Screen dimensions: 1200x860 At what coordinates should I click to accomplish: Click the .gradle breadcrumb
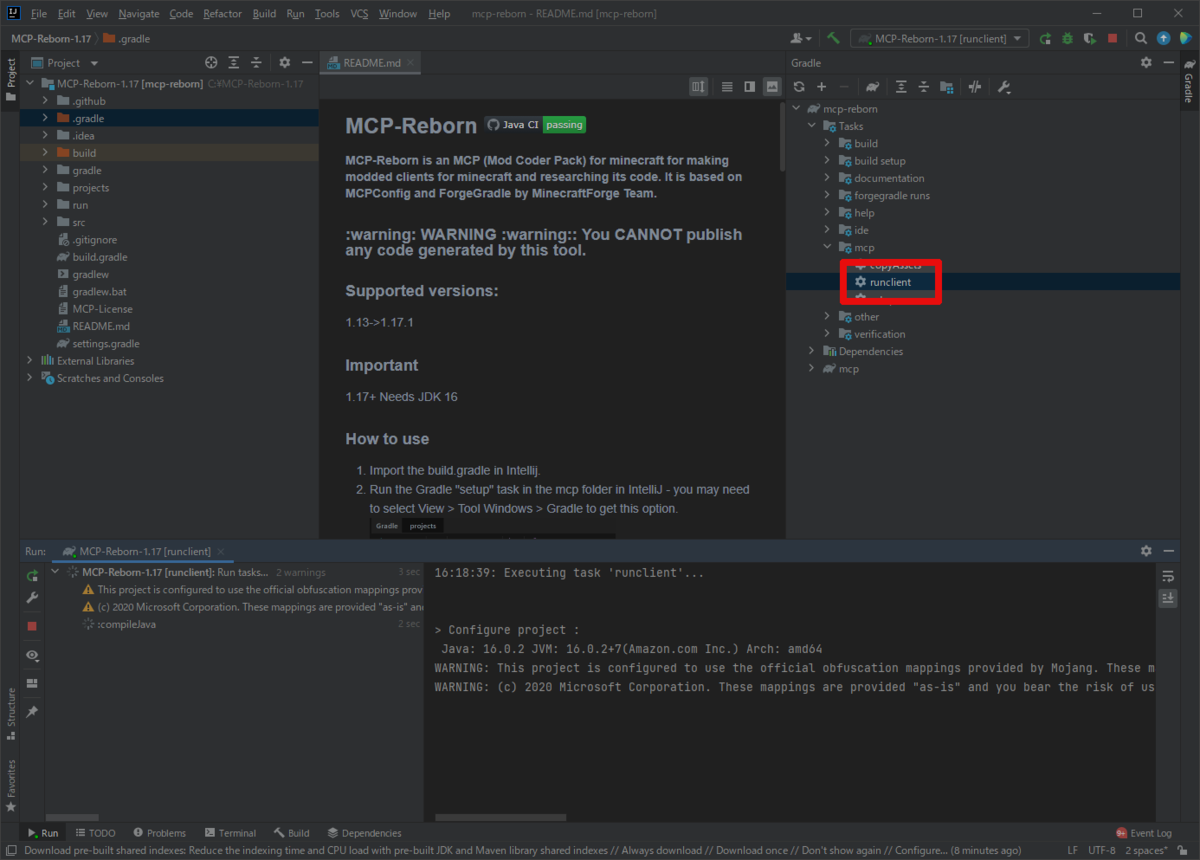pyautogui.click(x=126, y=38)
